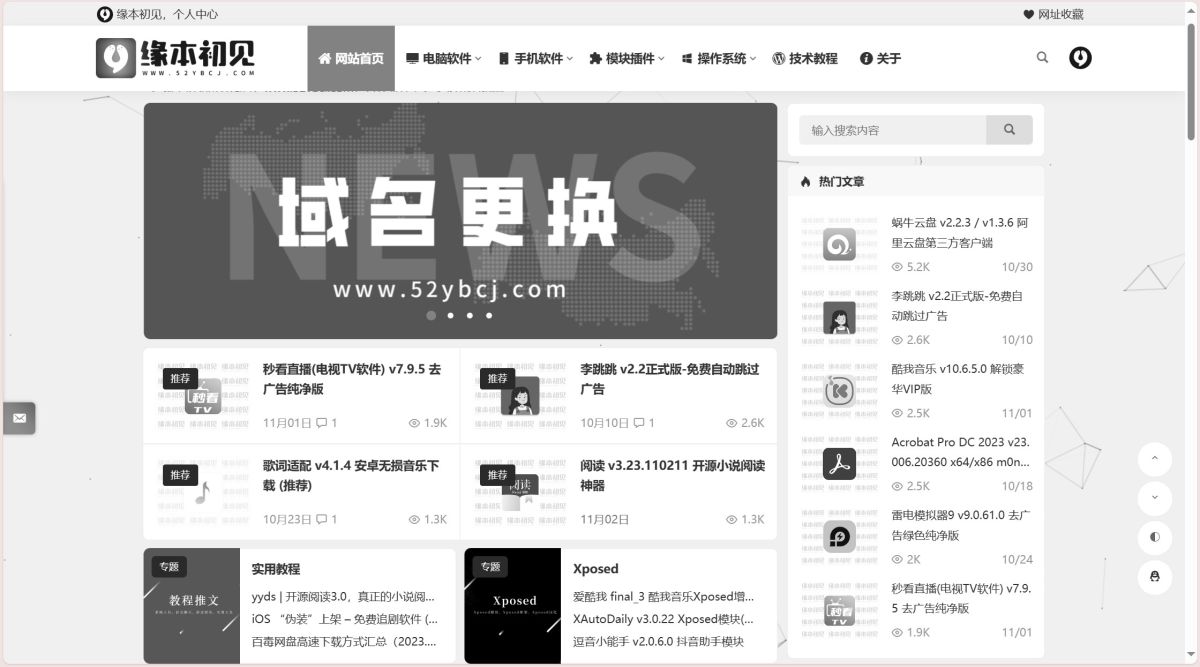Click the 缘本初见 site logo
The width and height of the screenshot is (1200, 667).
point(176,58)
